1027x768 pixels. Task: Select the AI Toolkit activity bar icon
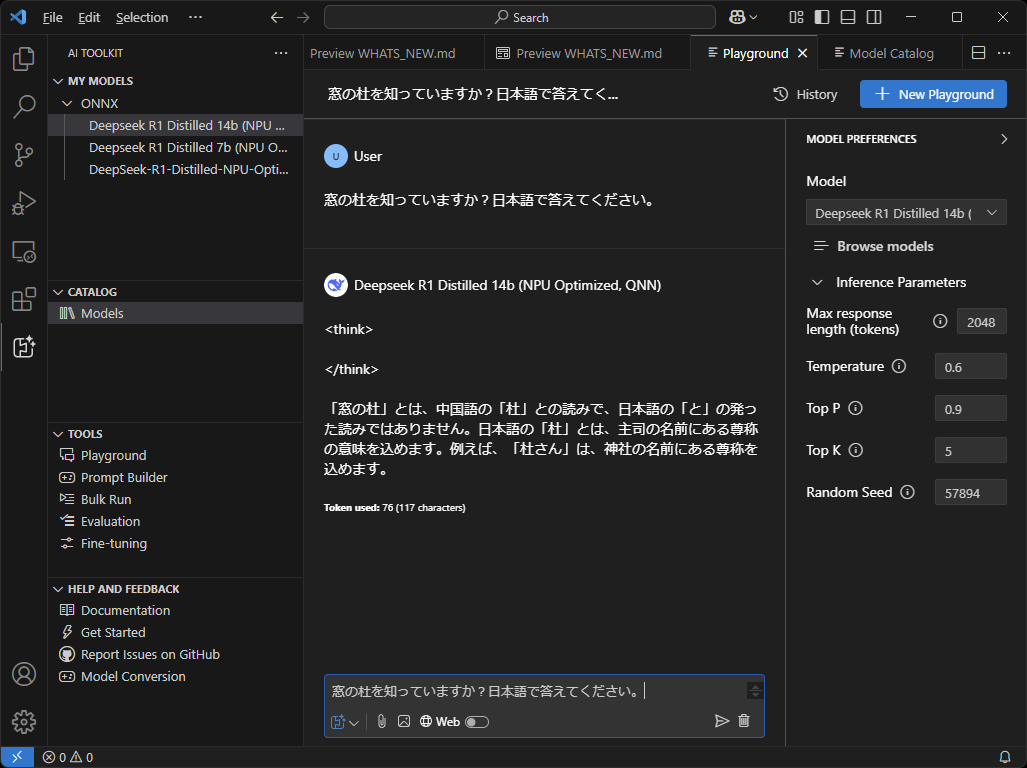(22, 347)
